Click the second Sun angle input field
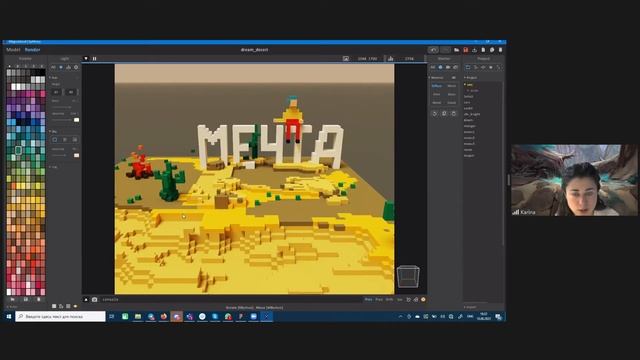Viewport: 640px width, 360px height. point(71,92)
